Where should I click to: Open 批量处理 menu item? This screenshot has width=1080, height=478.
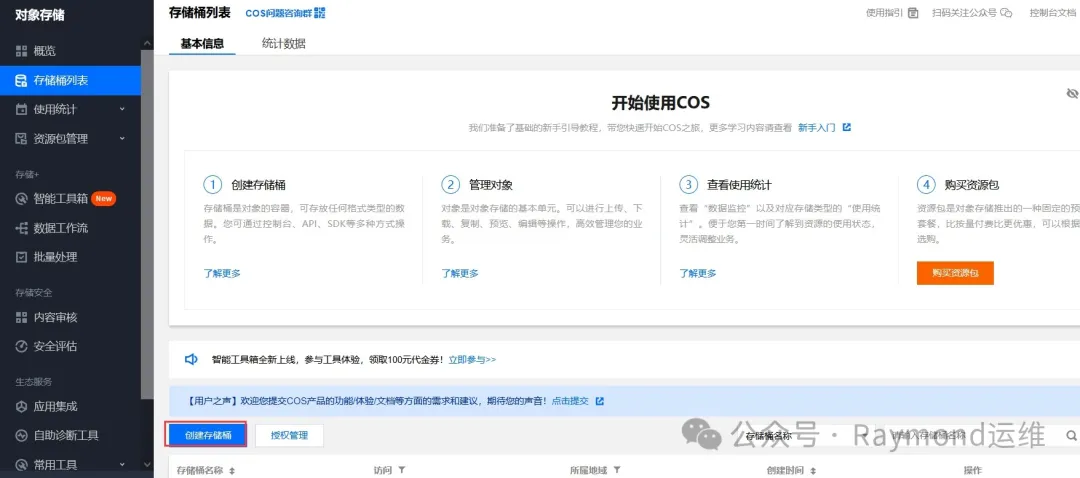[x=70, y=257]
